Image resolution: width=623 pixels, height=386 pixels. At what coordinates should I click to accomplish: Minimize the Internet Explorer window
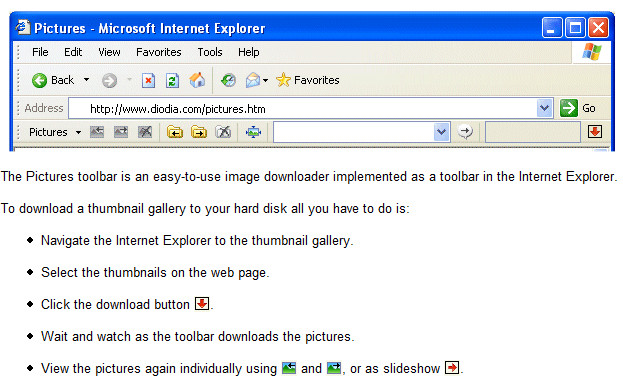[x=552, y=28]
